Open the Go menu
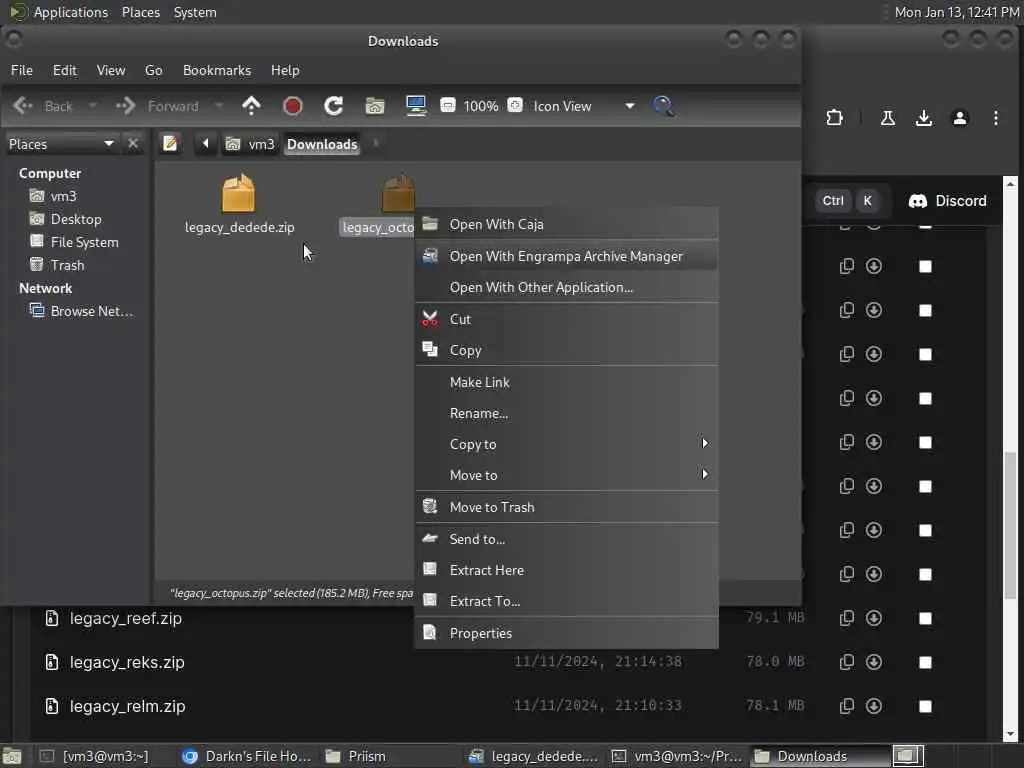Screen dimensions: 1024x768 153,70
